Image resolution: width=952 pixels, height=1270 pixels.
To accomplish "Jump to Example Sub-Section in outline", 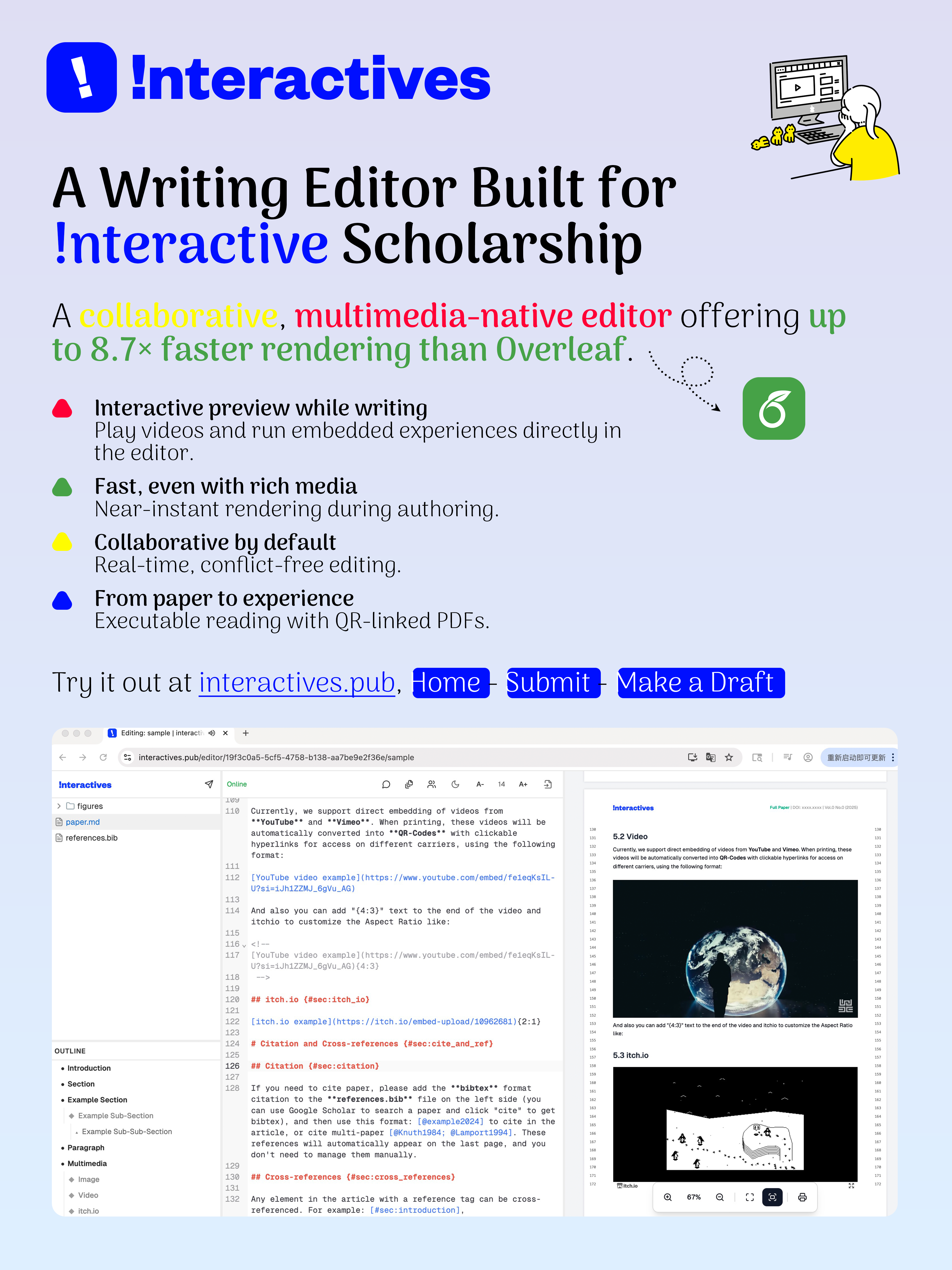I will [x=116, y=1116].
